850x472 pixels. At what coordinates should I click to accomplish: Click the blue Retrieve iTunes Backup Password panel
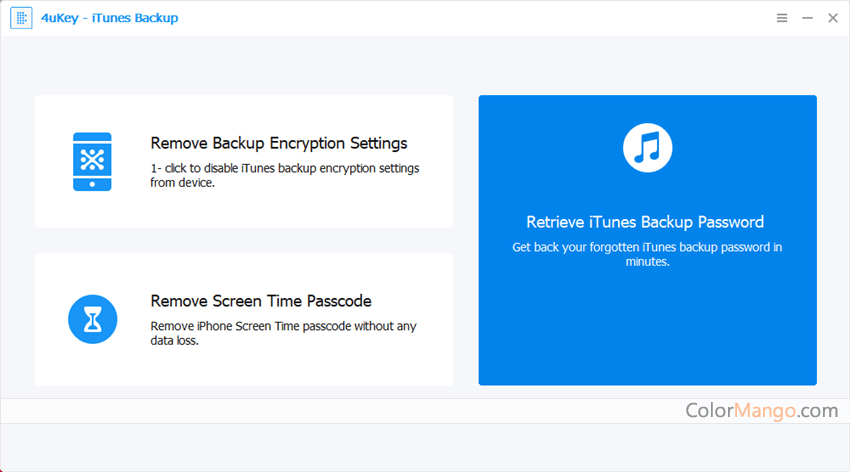click(647, 240)
